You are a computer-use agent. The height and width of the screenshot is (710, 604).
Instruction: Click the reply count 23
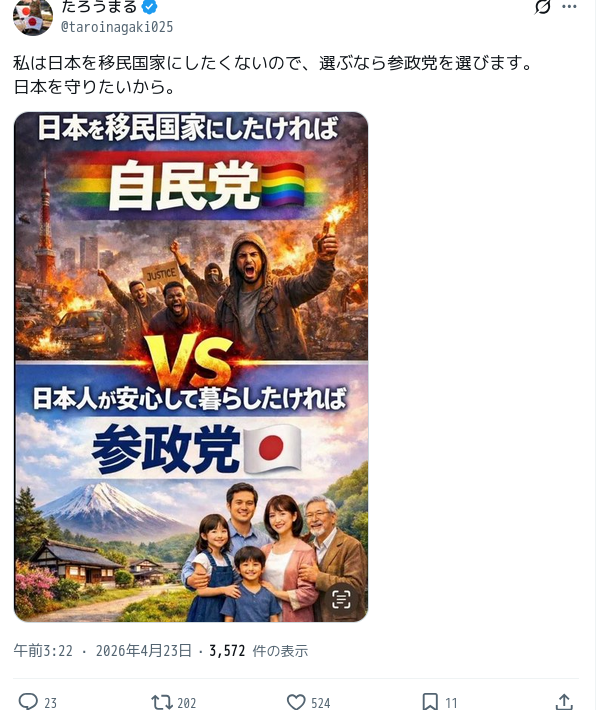click(50, 703)
